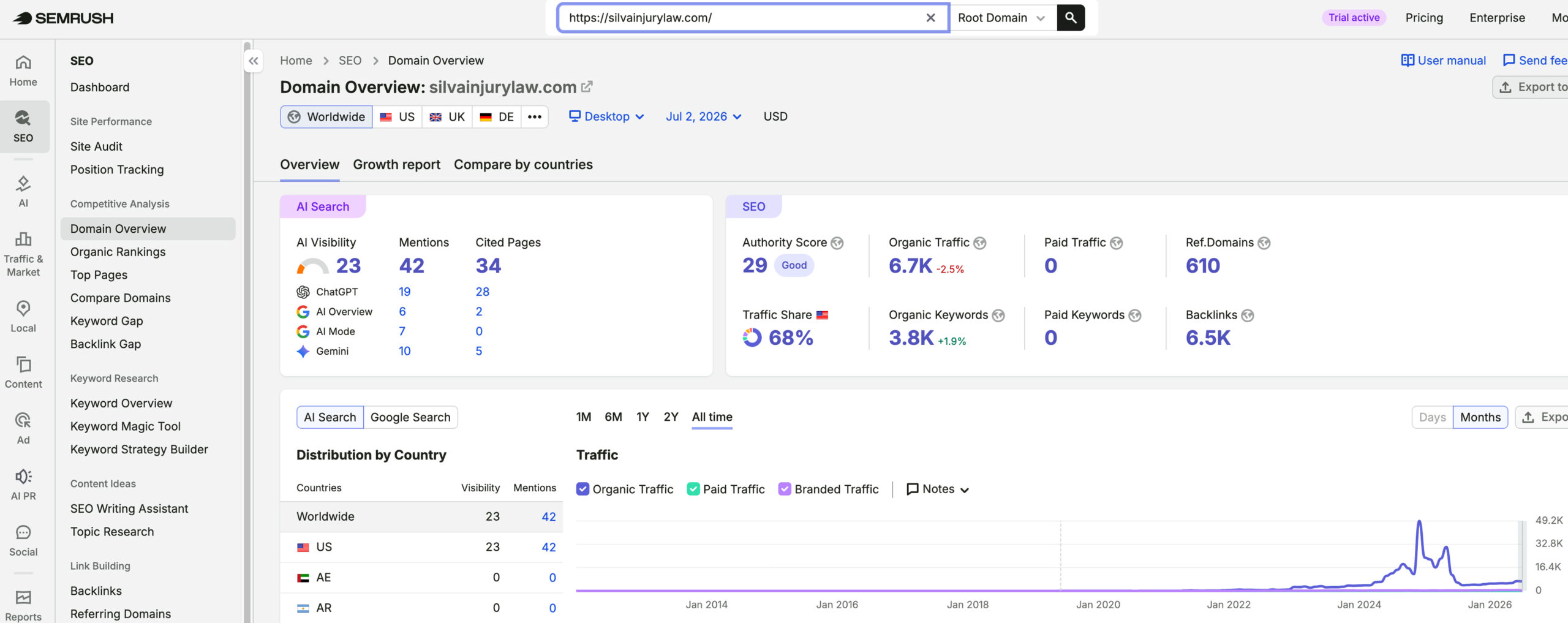Clear the domain search field
The width and height of the screenshot is (1568, 623).
tap(930, 18)
